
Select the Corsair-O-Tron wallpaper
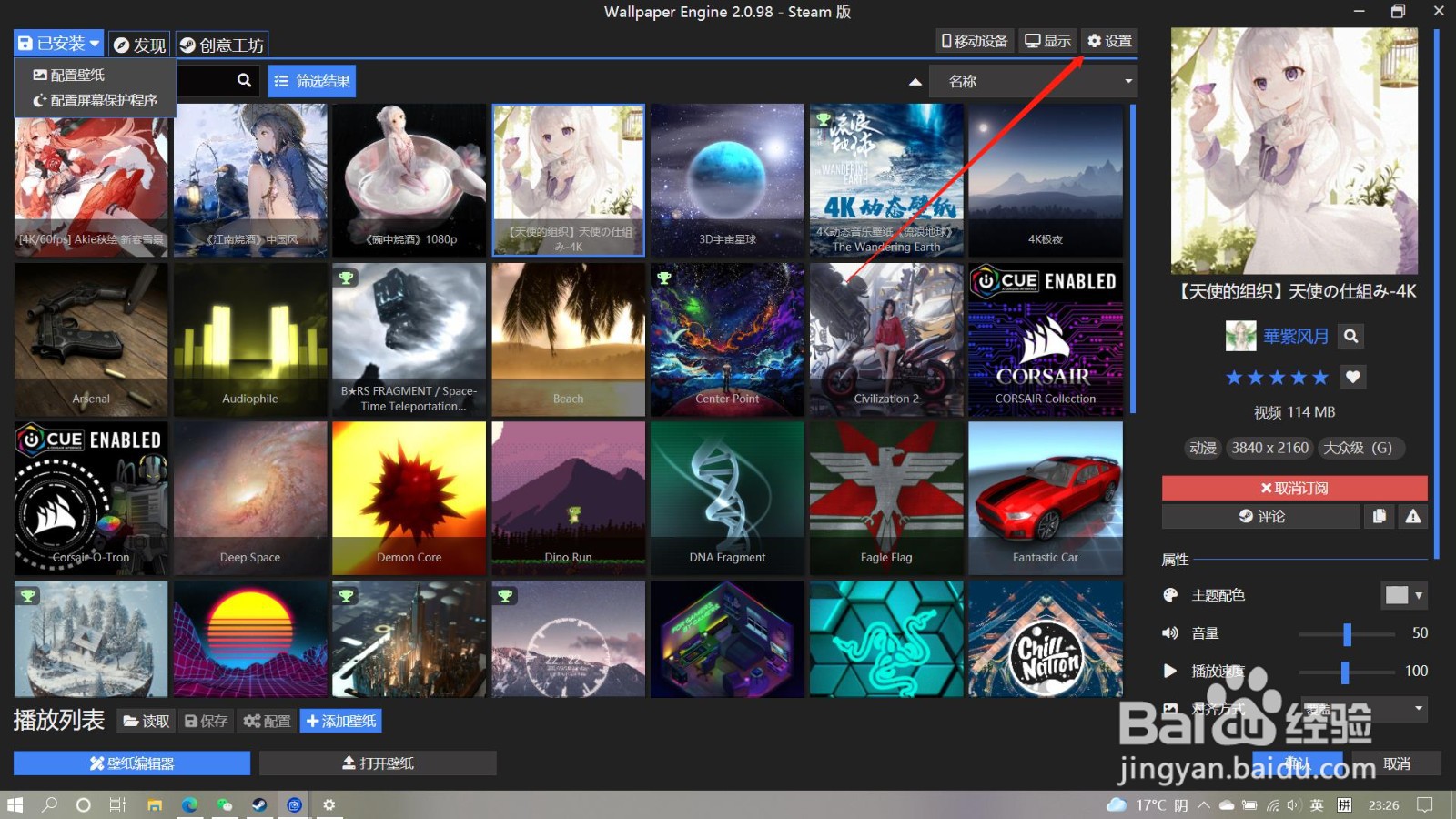tap(91, 498)
